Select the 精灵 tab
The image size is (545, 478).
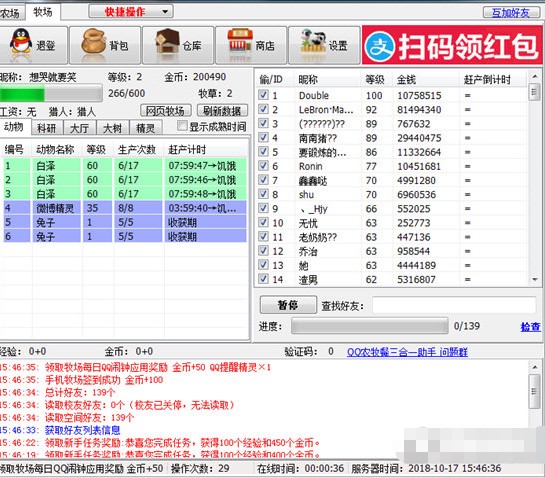(145, 128)
